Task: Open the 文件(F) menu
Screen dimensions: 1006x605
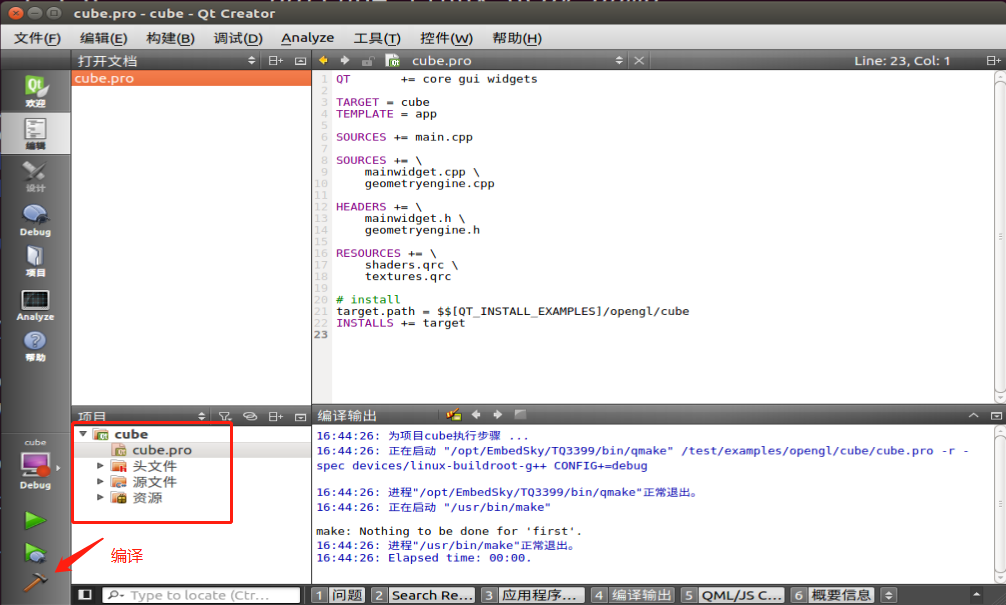Action: [37, 38]
